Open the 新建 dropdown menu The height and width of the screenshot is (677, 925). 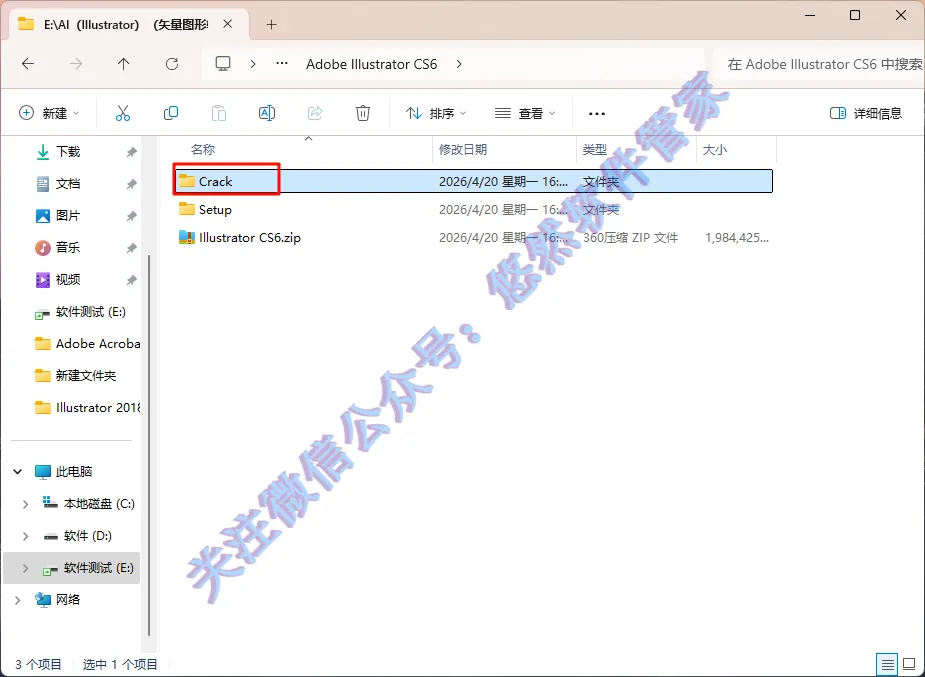(x=49, y=113)
